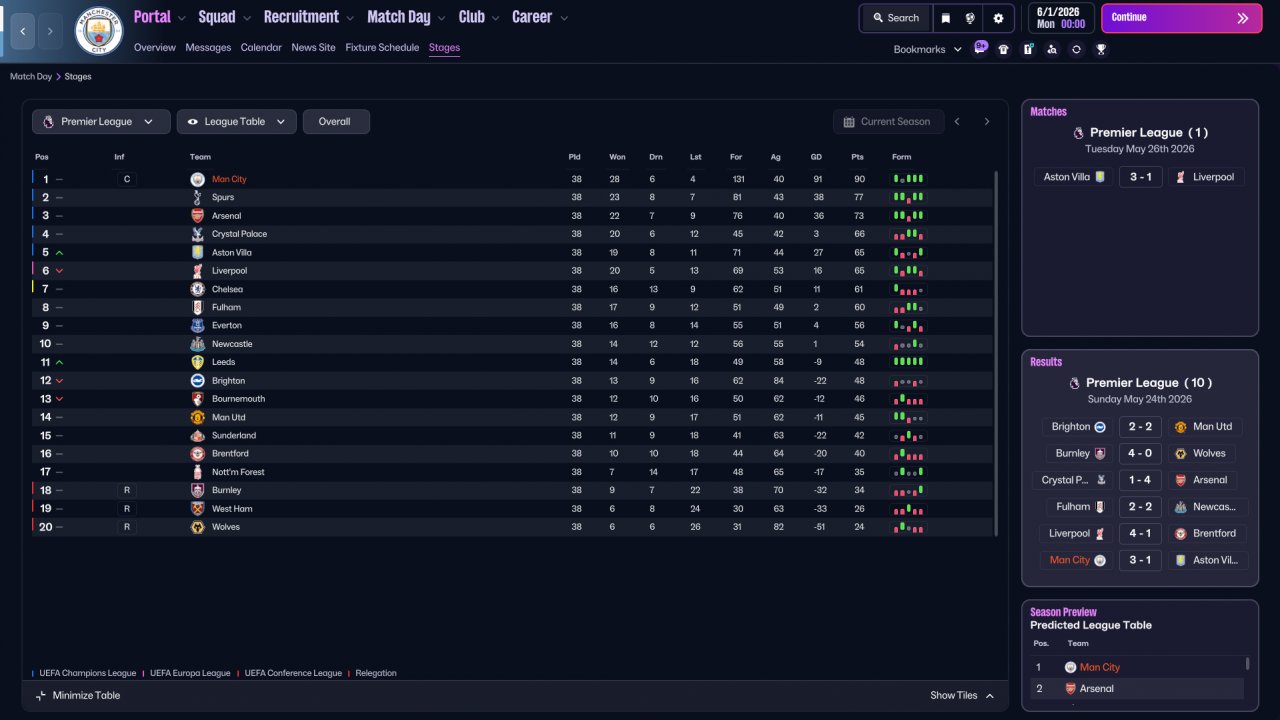Click the Overall filter button

pyautogui.click(x=336, y=122)
